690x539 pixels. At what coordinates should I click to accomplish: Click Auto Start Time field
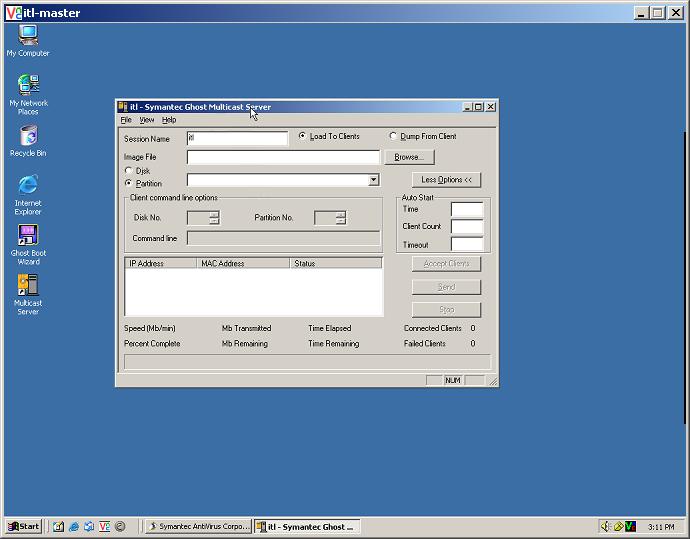(467, 209)
